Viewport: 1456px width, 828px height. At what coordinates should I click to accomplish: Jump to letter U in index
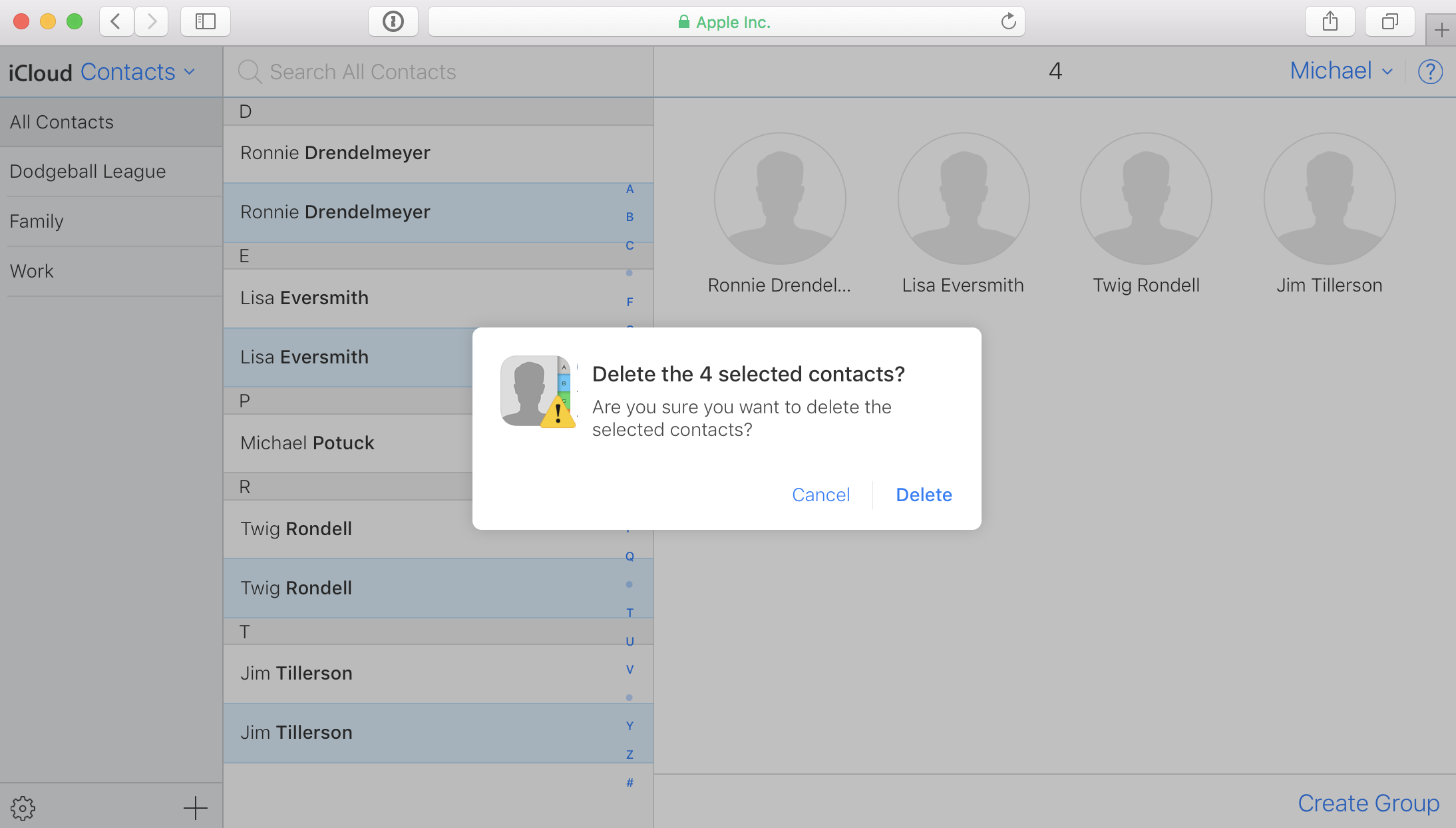tap(630, 642)
